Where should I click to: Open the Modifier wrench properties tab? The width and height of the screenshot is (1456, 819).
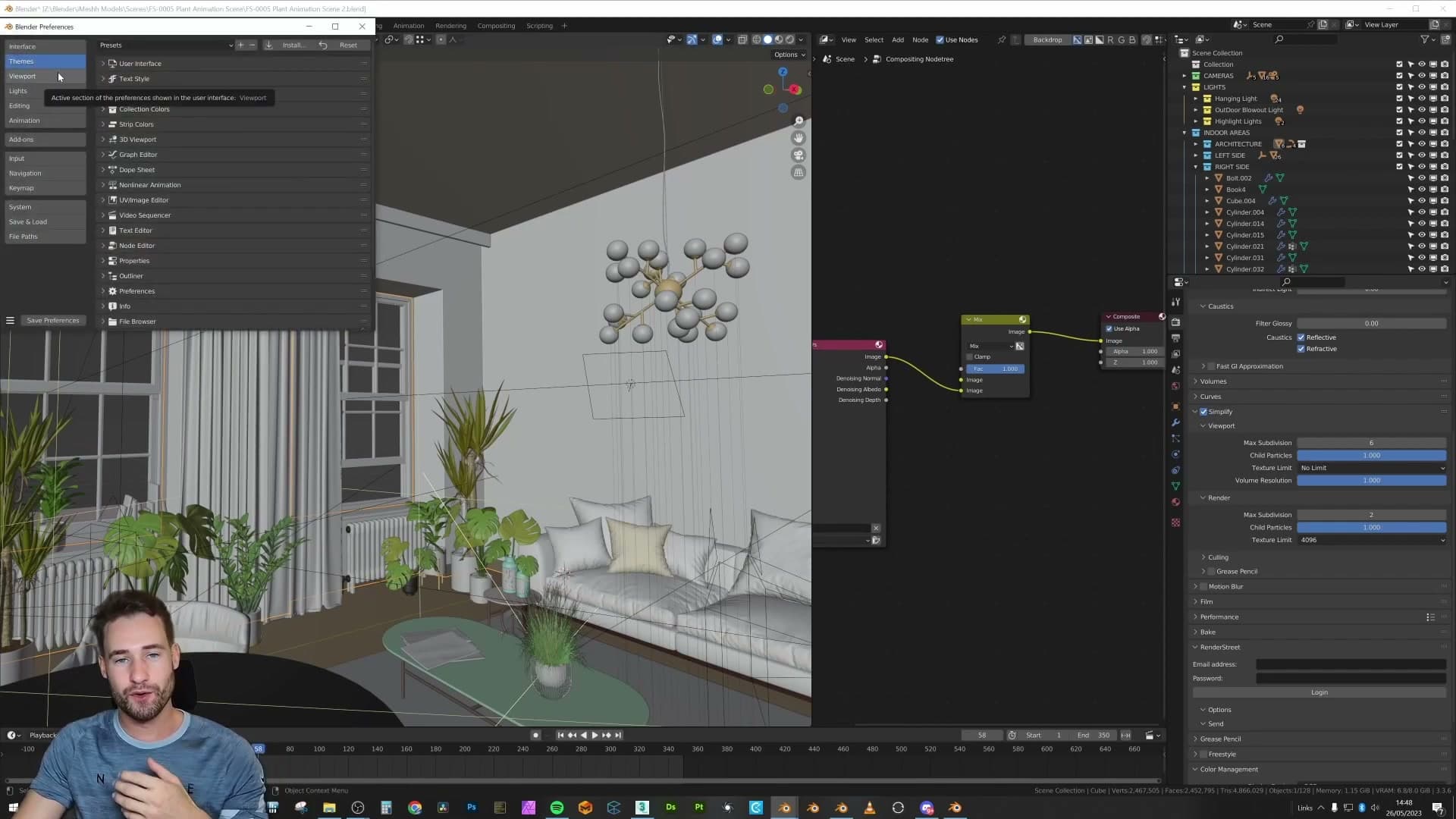pos(1175,422)
